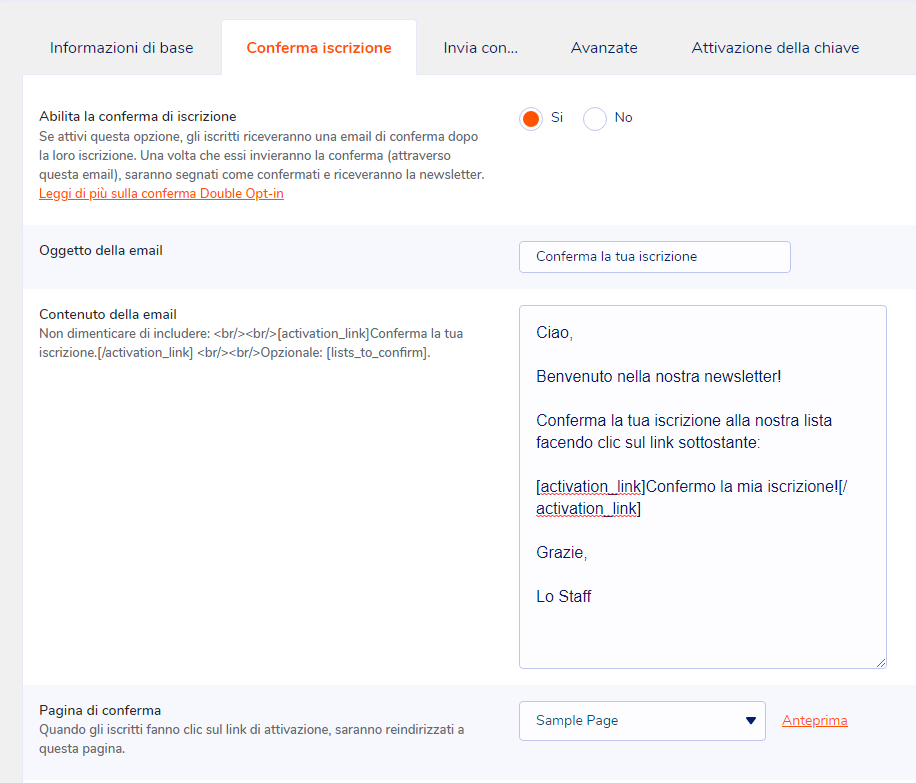Grab the textarea resize handle corner
This screenshot has height=783, width=916.
(881, 662)
